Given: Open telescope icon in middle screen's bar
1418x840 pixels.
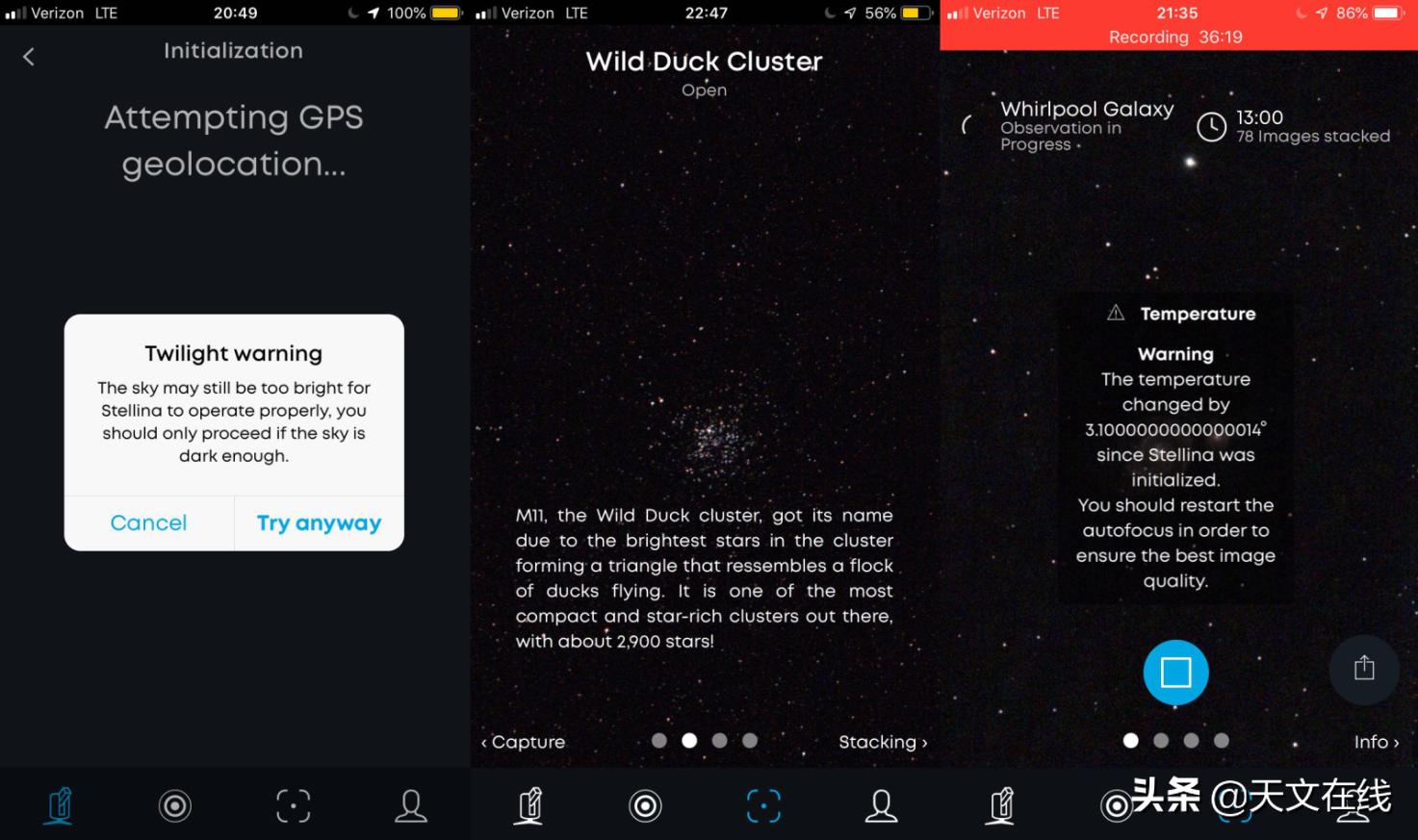Looking at the screenshot, I should [529, 805].
